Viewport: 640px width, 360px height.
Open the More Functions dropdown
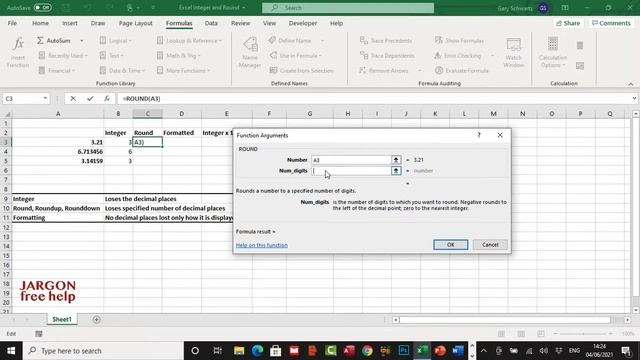click(183, 71)
